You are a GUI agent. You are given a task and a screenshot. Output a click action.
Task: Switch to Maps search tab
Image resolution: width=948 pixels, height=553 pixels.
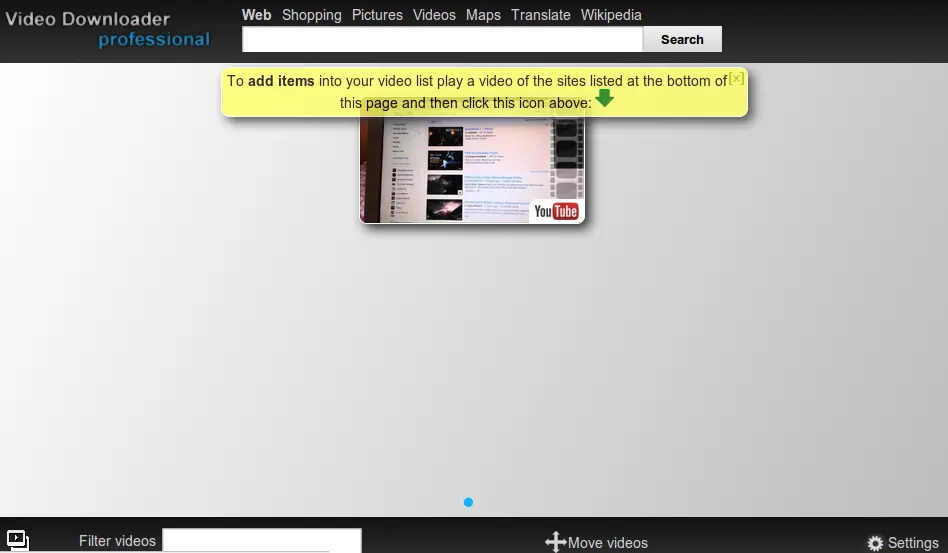[483, 15]
